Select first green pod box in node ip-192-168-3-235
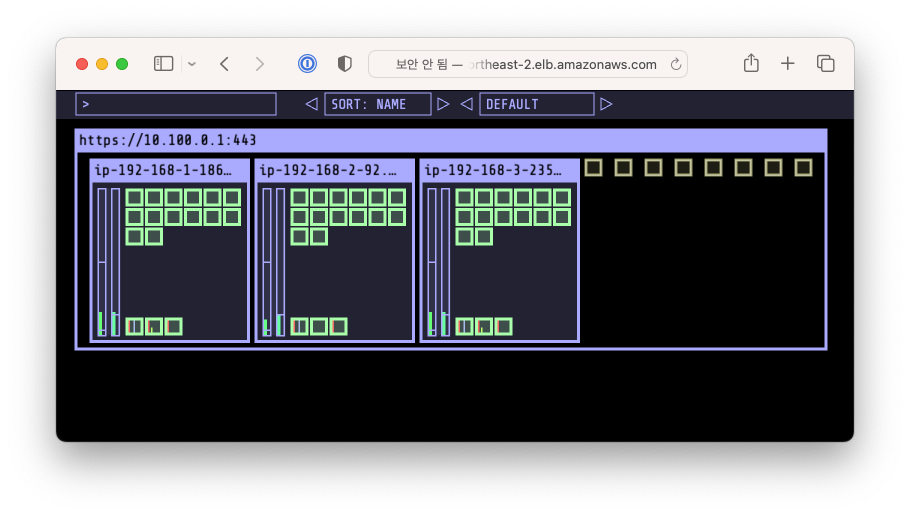This screenshot has height=516, width=910. coord(464,197)
